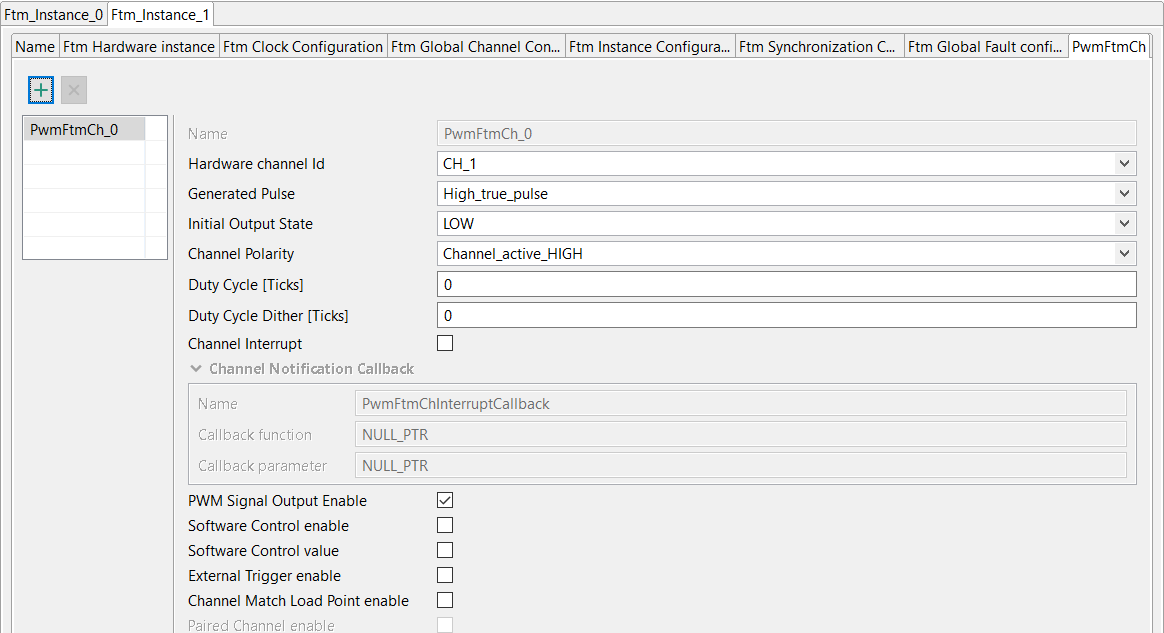
Task: Disable PWM Signal Output Enable
Action: [x=444, y=500]
